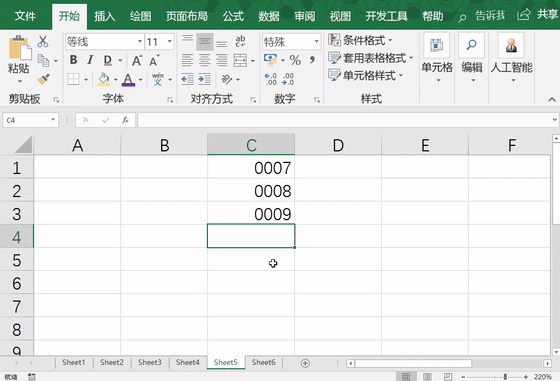
Task: Expand the Cell Styles menu
Action: point(365,75)
